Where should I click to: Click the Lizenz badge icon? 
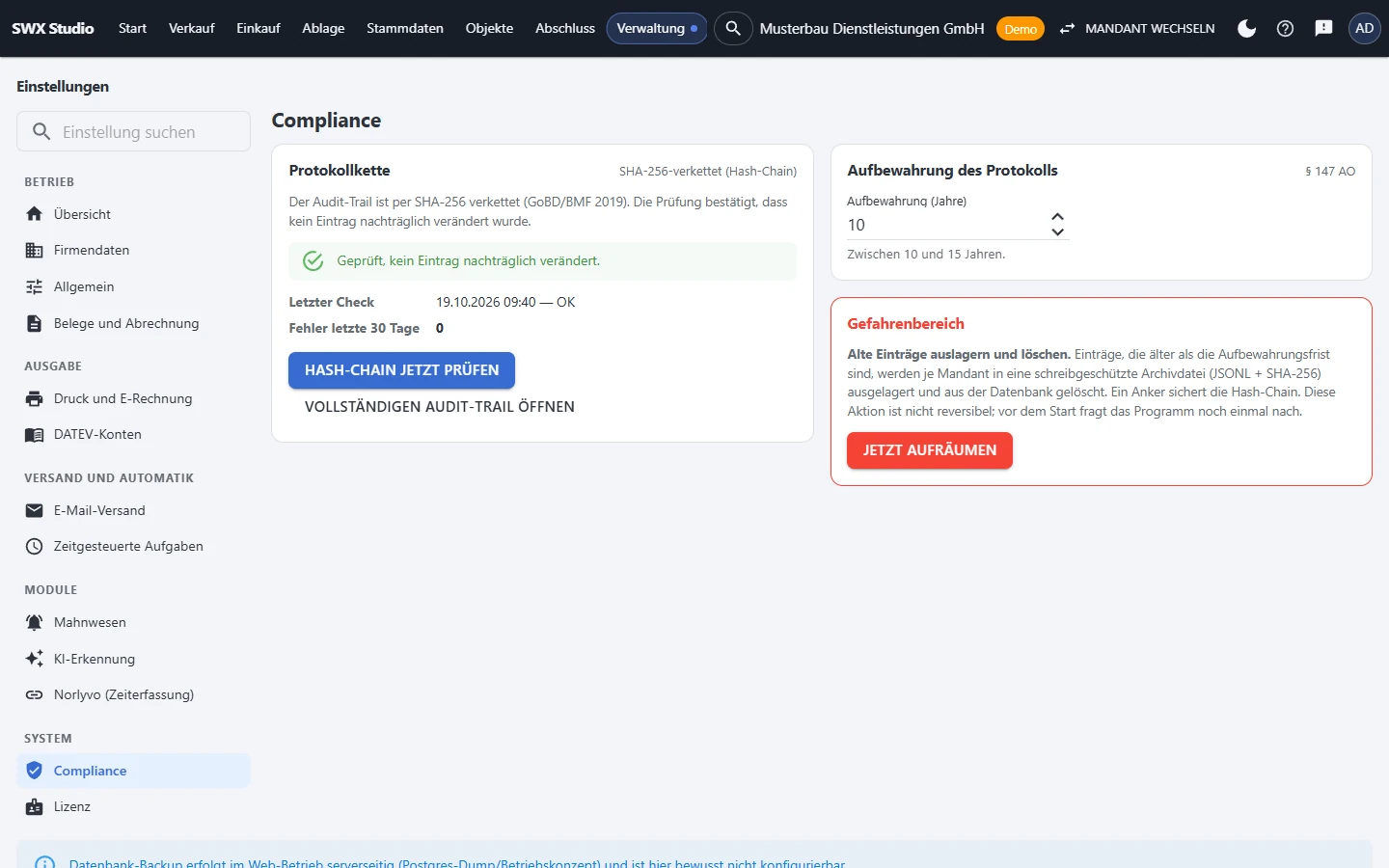(35, 806)
